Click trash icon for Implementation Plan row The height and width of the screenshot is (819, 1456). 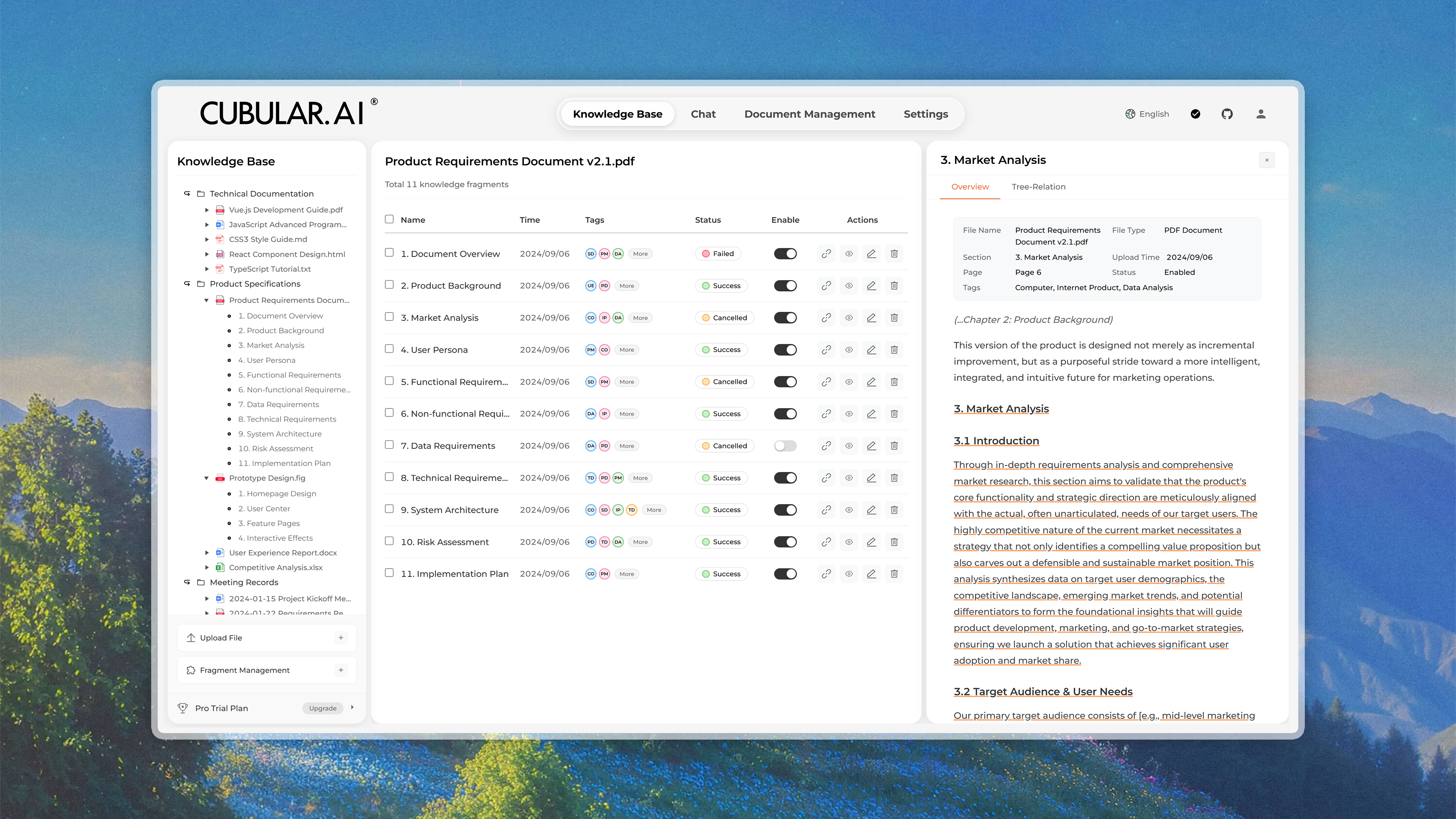click(x=894, y=574)
